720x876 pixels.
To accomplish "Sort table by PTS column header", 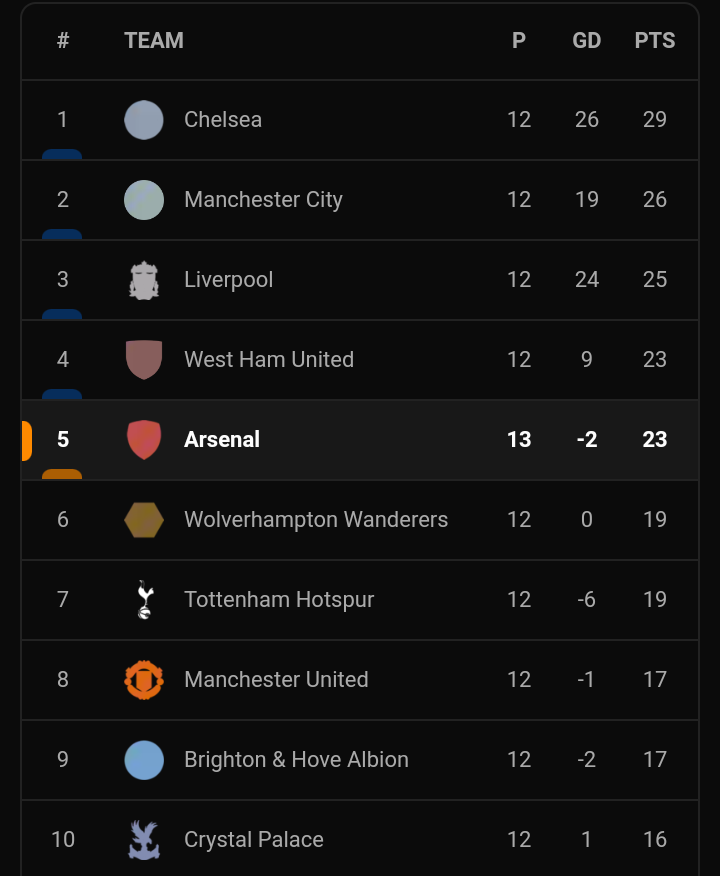I will point(655,40).
